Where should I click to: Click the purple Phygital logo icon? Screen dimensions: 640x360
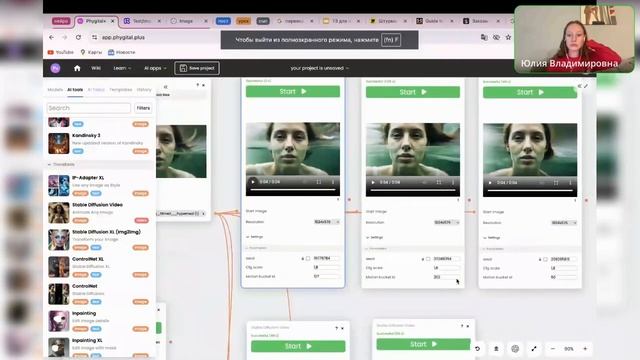56,68
